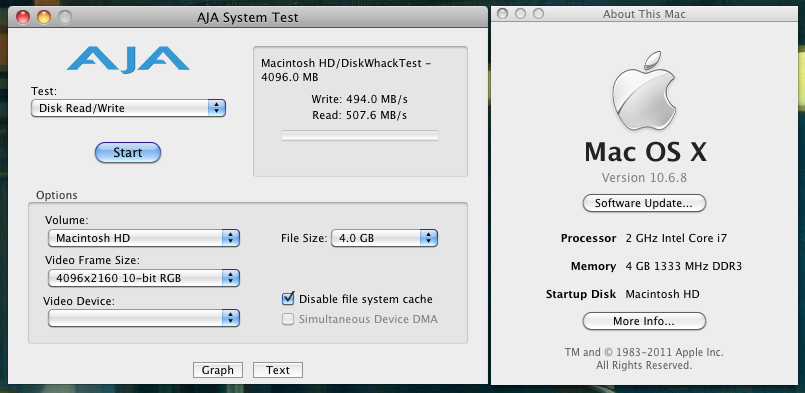Open the Video Frame Size dropdown
805x393 pixels.
tap(144, 278)
